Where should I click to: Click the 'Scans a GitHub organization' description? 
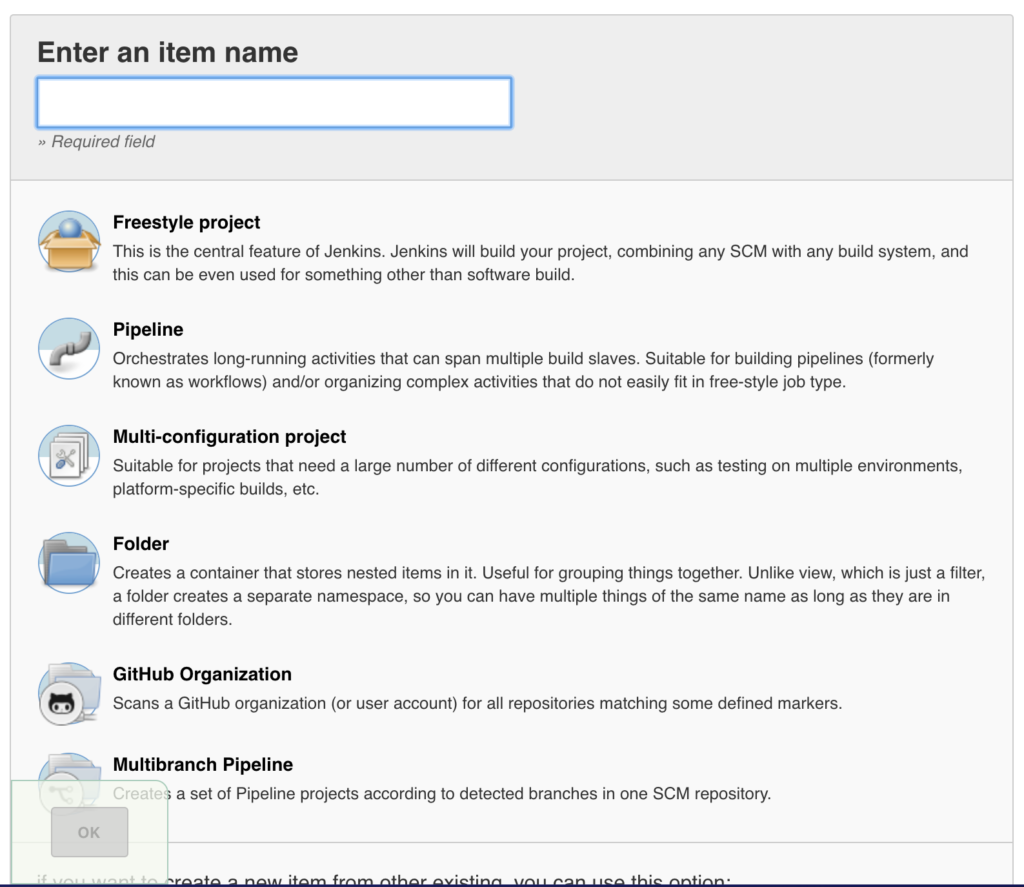[477, 703]
